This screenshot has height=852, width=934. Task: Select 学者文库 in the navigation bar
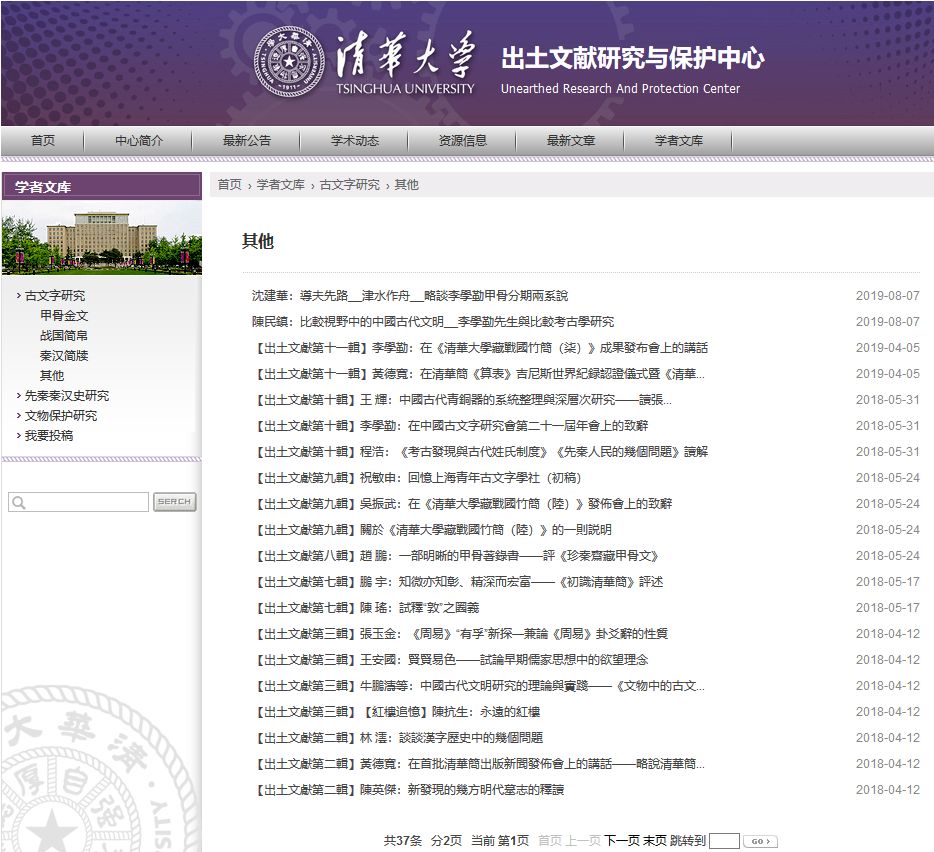tap(678, 141)
